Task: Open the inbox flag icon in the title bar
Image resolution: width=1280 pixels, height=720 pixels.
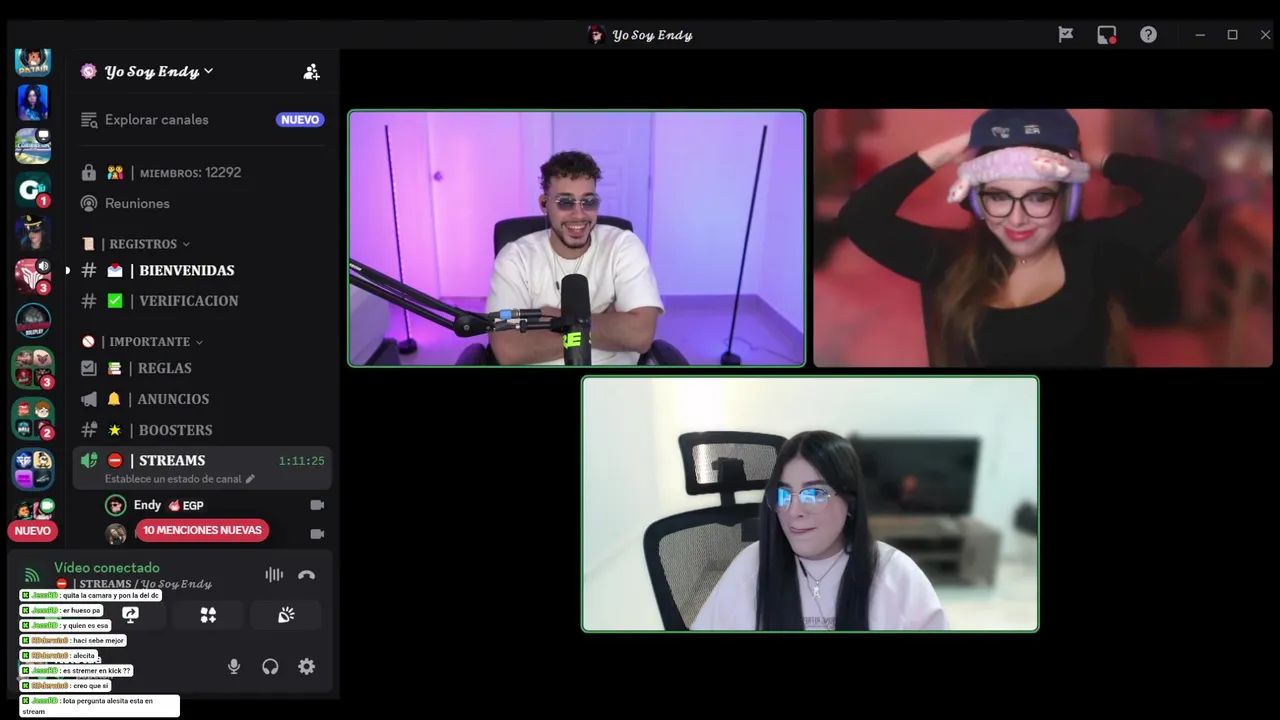Action: (x=1066, y=35)
